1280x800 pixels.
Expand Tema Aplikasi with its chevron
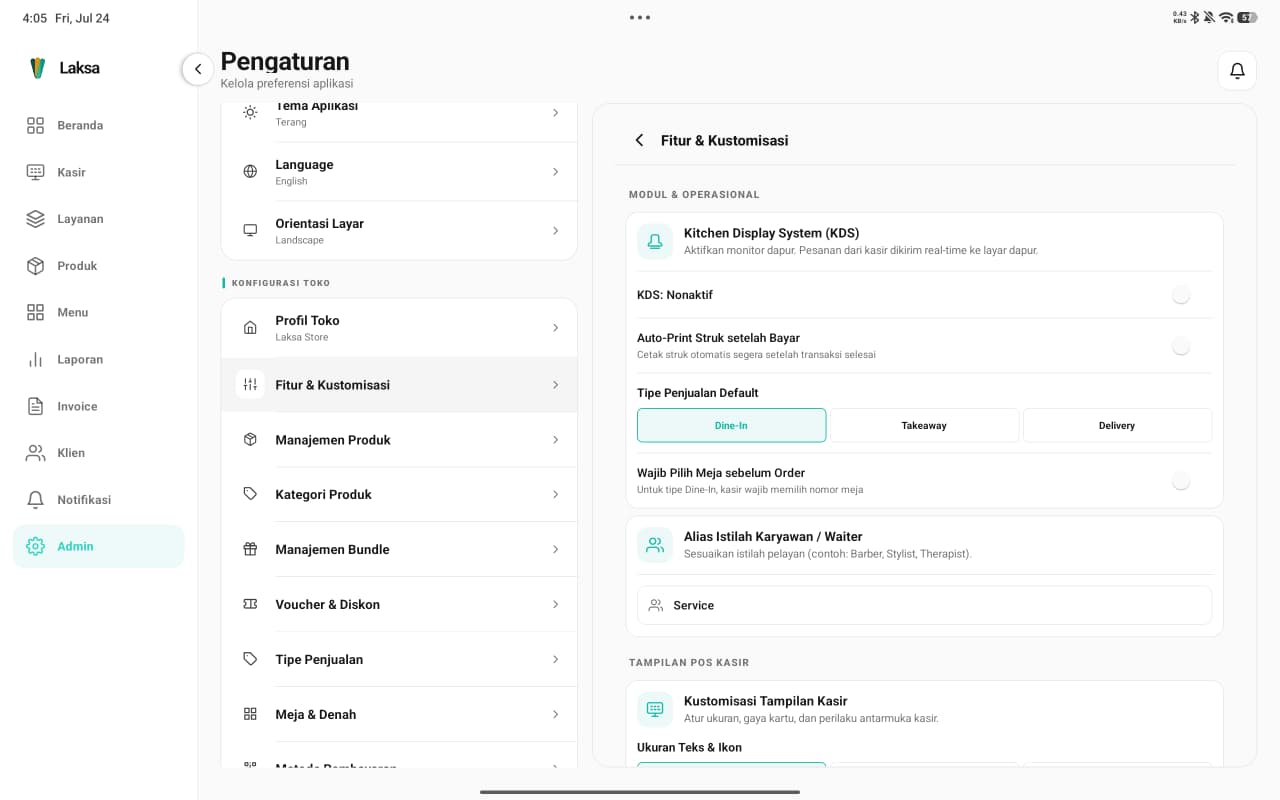[556, 113]
